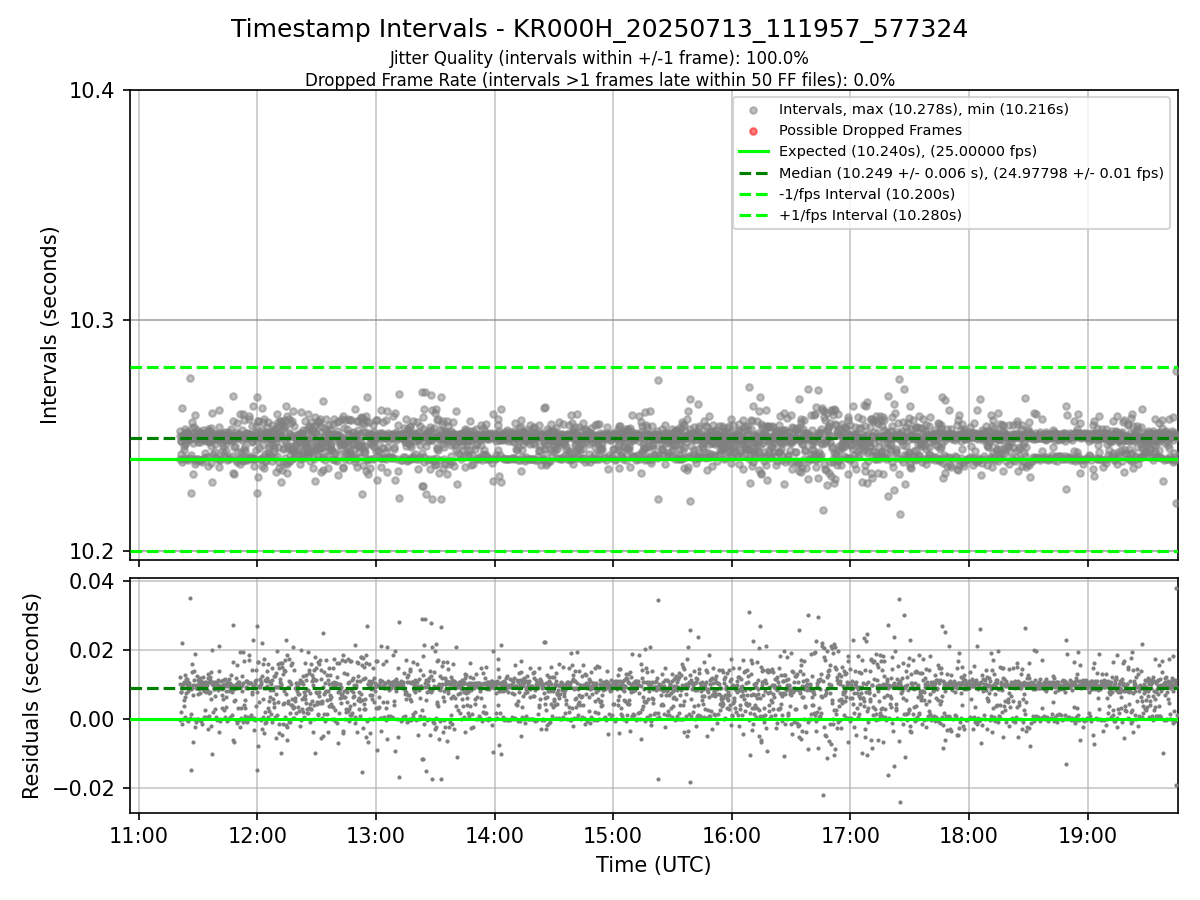Image resolution: width=1200 pixels, height=900 pixels.
Task: Click the 'Time (UTC)' x-axis label
Action: (653, 865)
